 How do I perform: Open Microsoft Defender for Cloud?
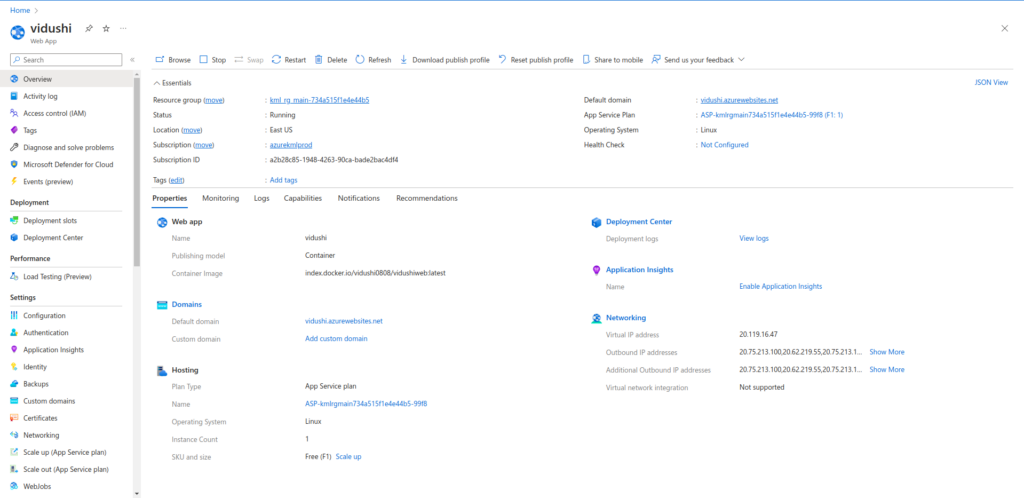click(67, 164)
